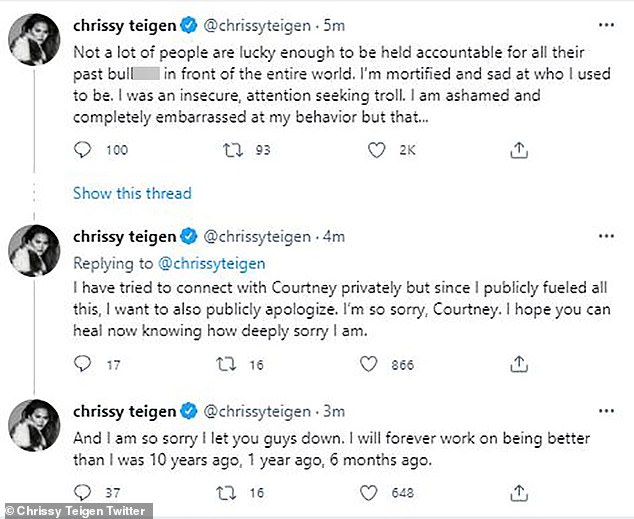Reply to the tweet about being better

[84, 492]
